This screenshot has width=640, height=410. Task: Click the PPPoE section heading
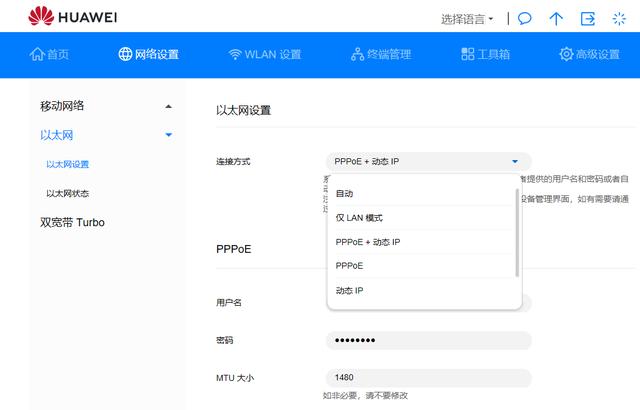point(233,249)
